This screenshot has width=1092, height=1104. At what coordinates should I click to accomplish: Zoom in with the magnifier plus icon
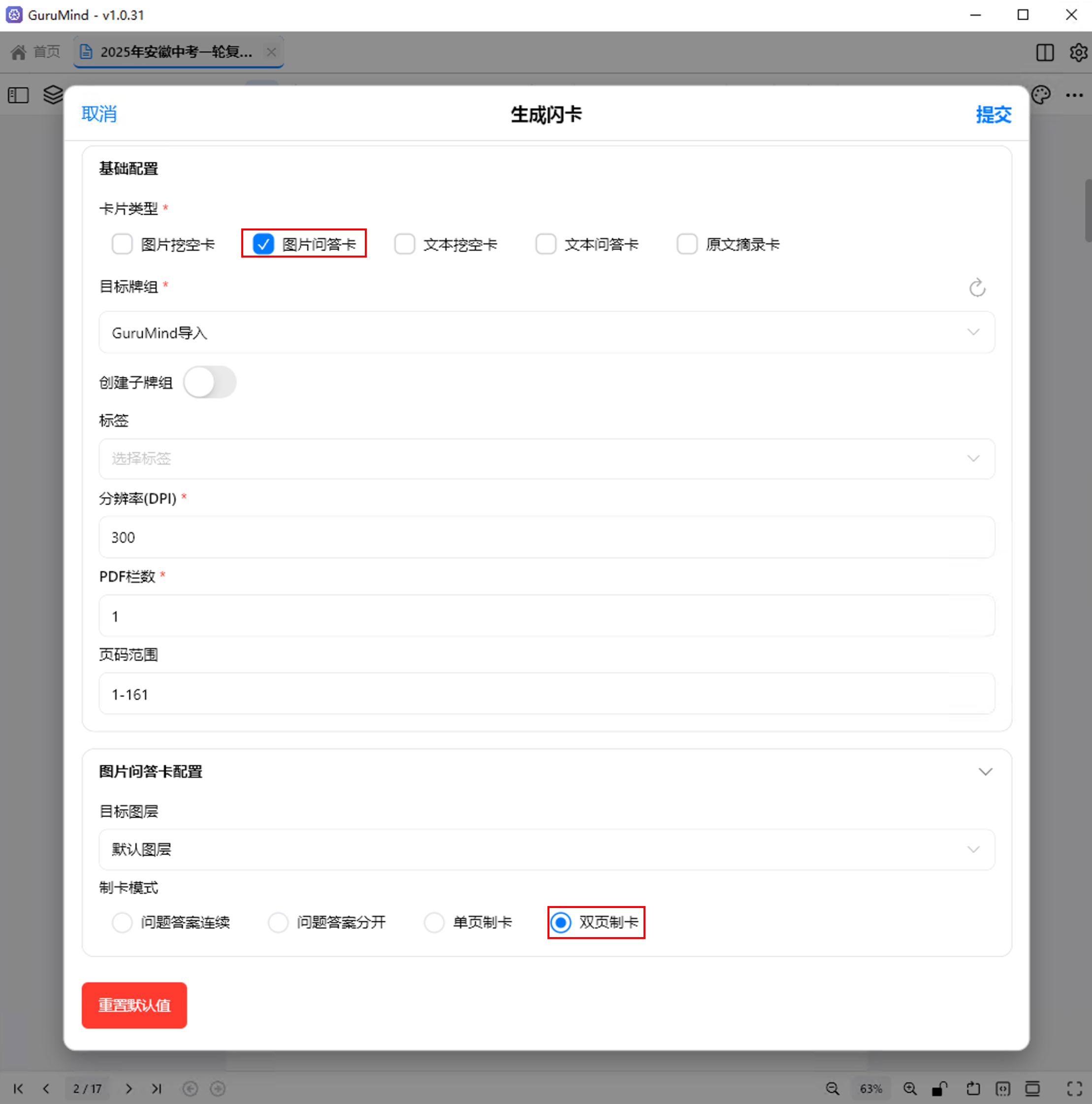point(910,1089)
